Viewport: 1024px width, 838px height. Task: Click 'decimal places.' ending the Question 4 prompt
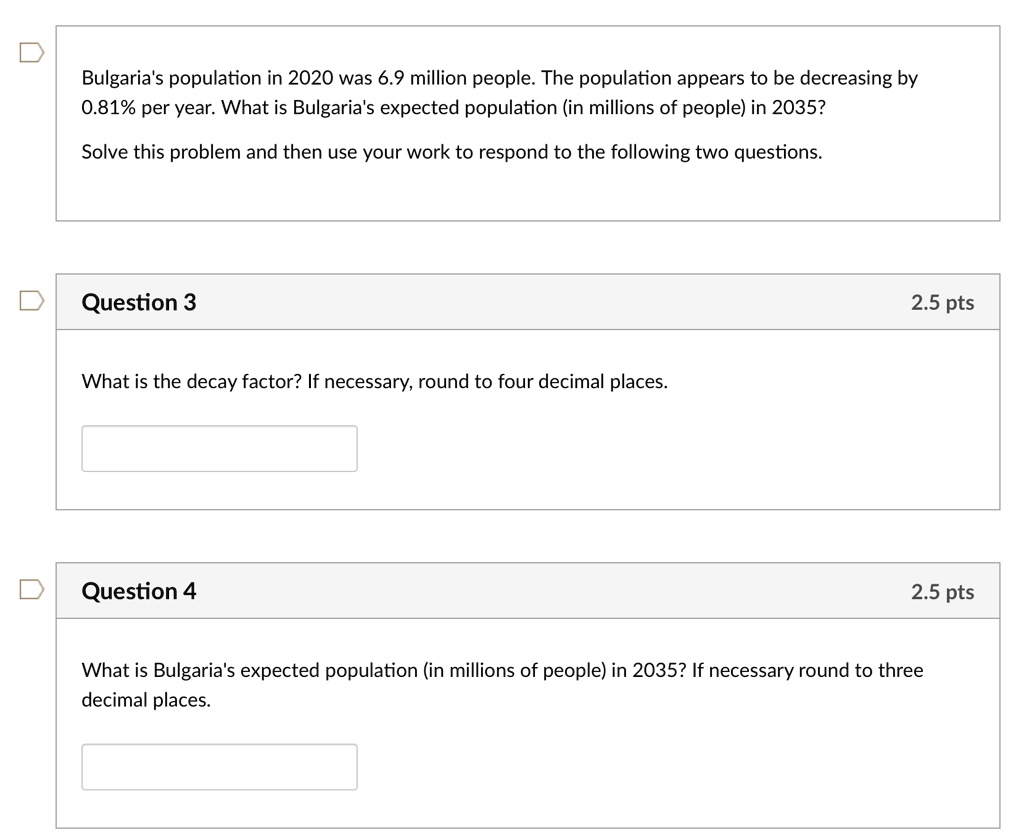(146, 700)
